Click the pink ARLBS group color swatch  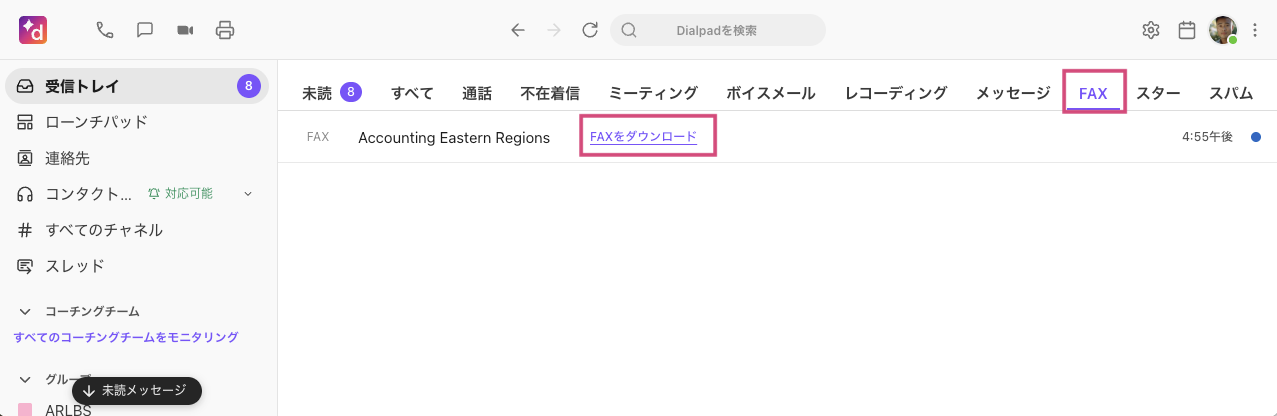25,410
